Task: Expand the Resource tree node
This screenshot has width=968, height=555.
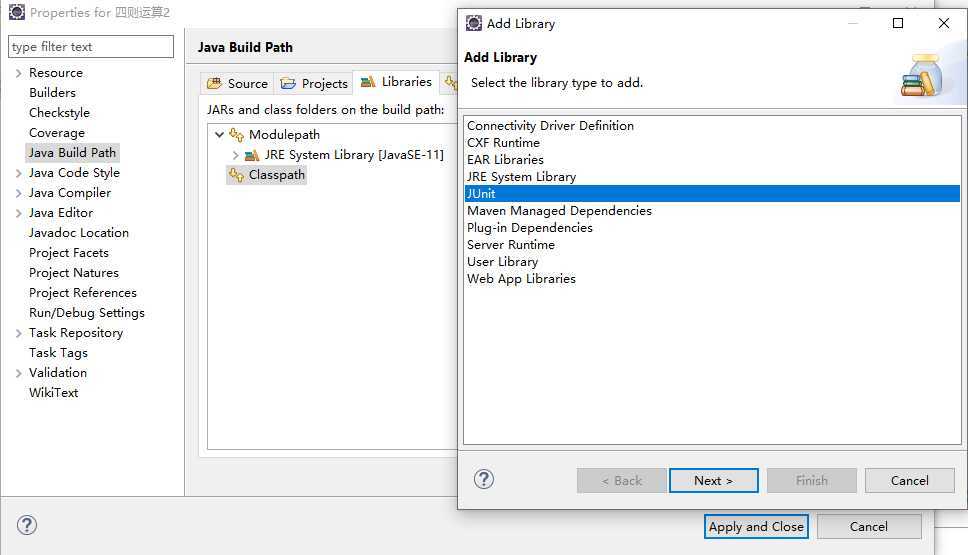Action: (x=18, y=73)
